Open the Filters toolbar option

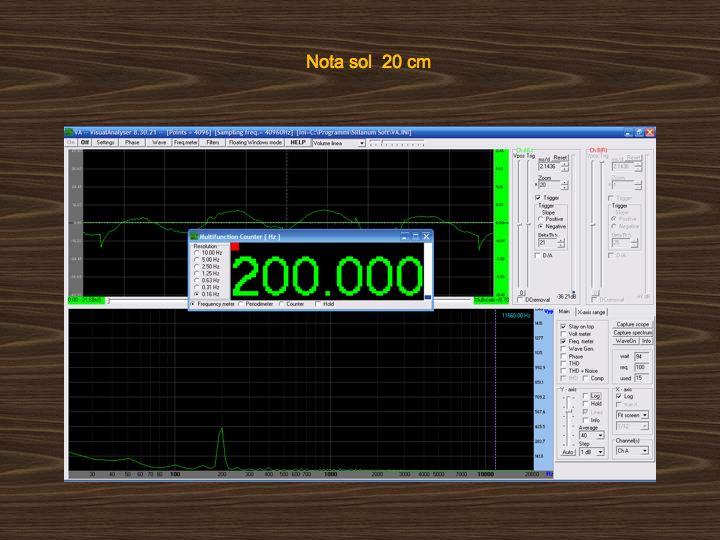(213, 143)
